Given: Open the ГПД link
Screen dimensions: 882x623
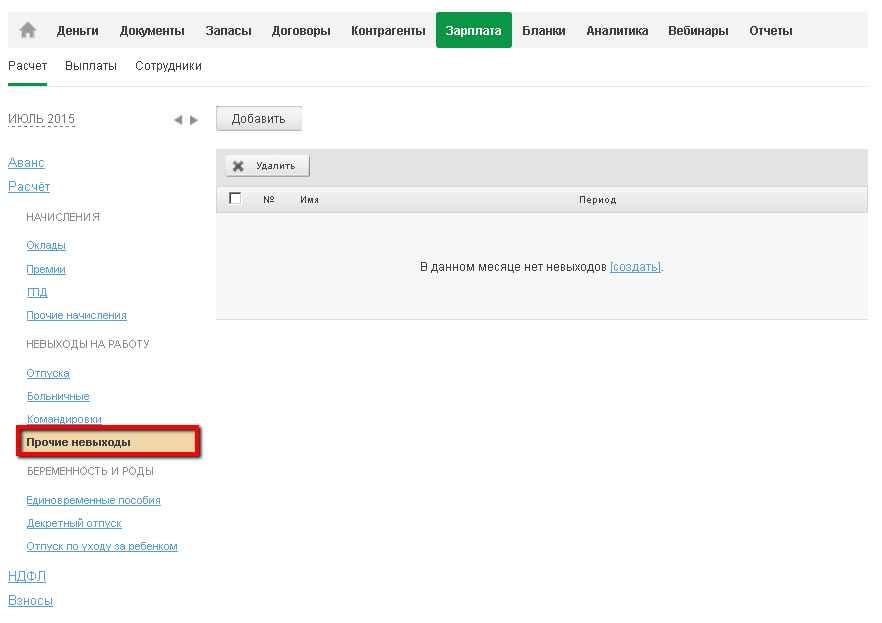Looking at the screenshot, I should 37,292.
